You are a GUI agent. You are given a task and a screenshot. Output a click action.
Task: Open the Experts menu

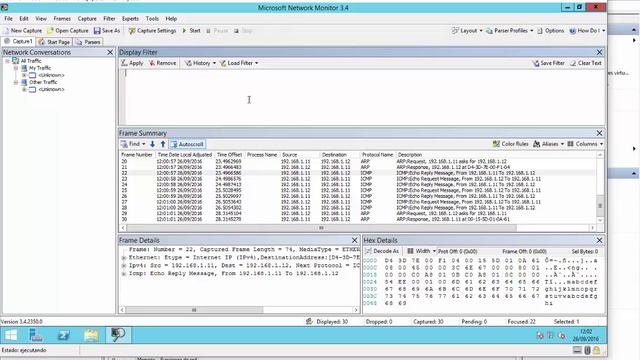130,19
